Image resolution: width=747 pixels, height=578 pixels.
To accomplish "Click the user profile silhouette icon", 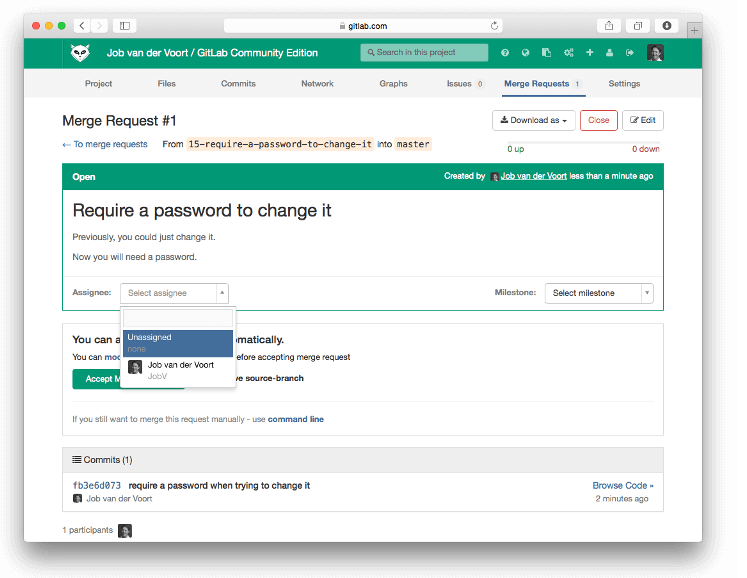I will (x=609, y=53).
